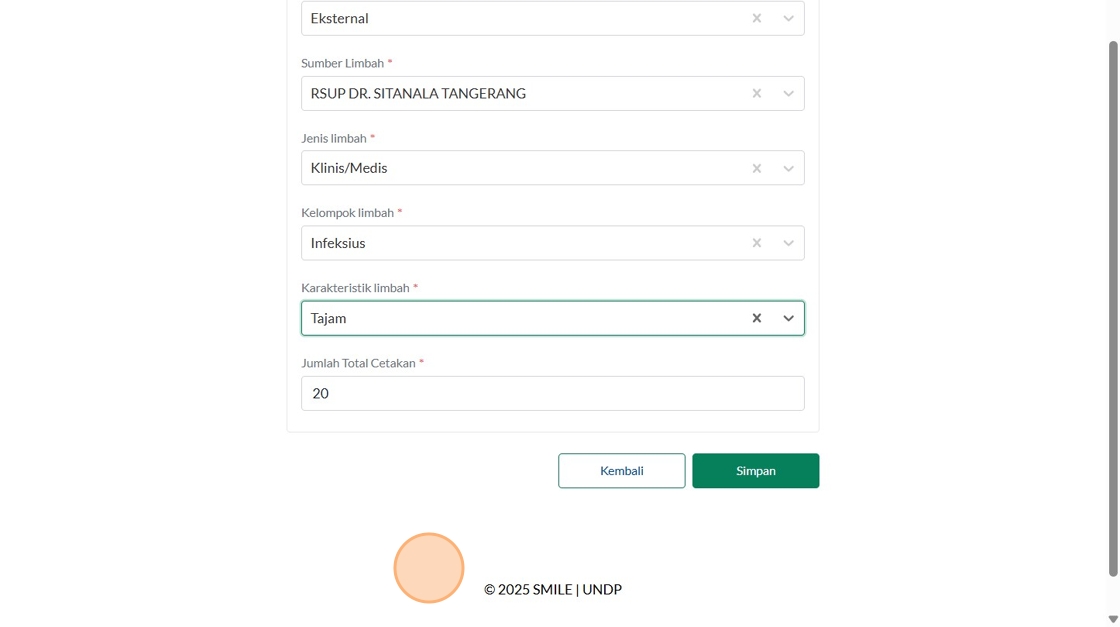The width and height of the screenshot is (1120, 627).
Task: Expand Jenis limbah chevron arrow
Action: tap(788, 168)
